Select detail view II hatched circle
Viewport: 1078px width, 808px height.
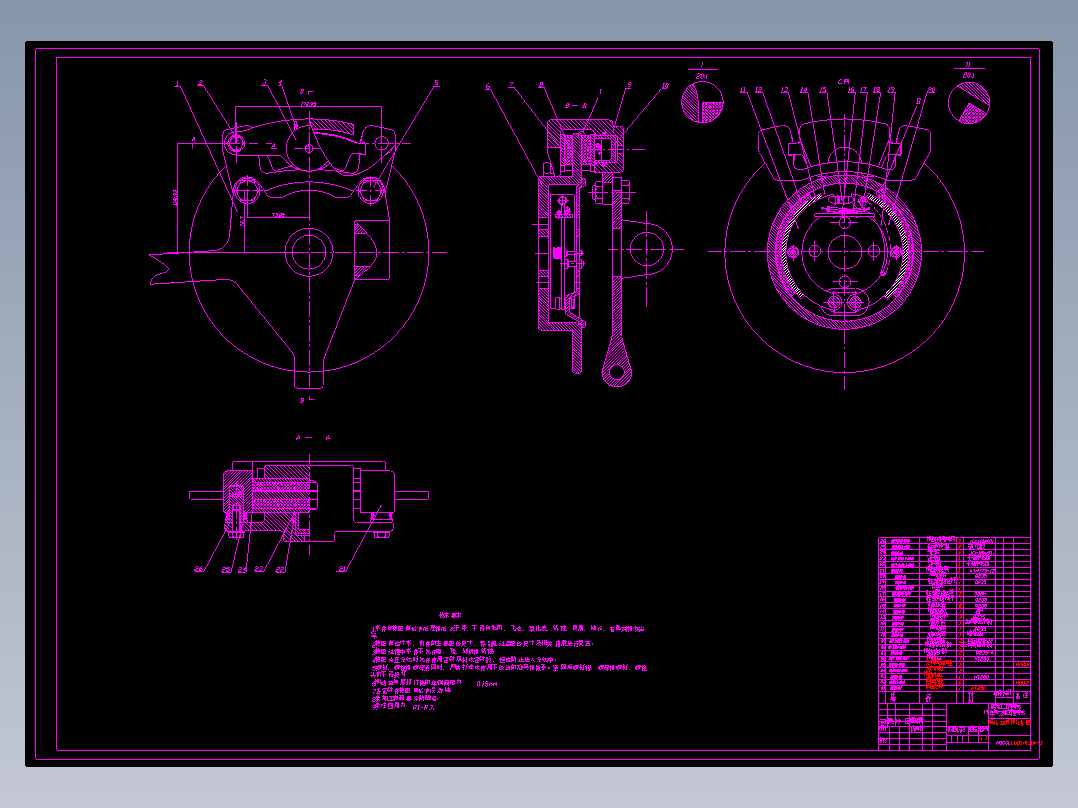pyautogui.click(x=969, y=103)
